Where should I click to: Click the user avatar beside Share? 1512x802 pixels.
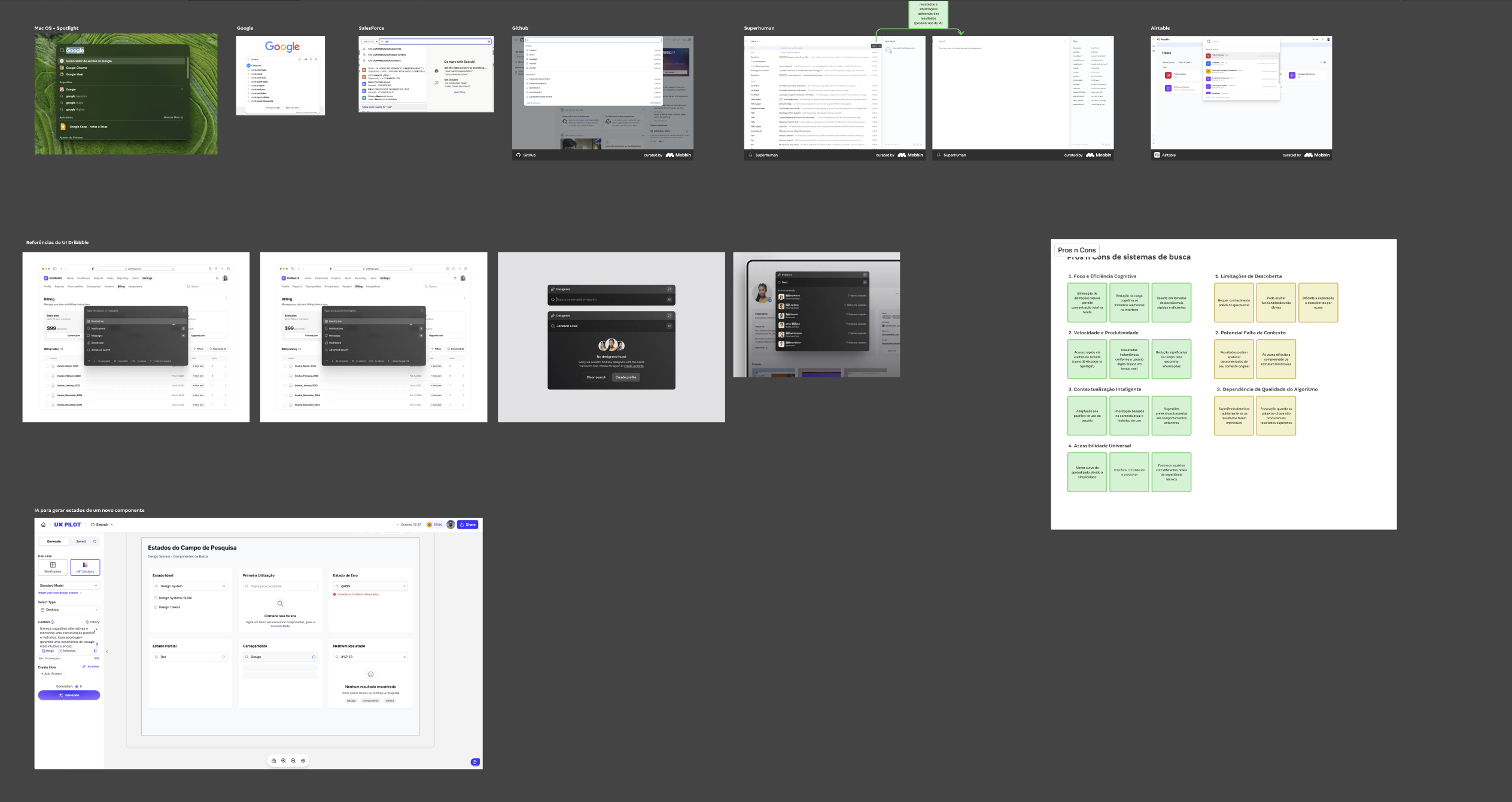pyautogui.click(x=451, y=524)
